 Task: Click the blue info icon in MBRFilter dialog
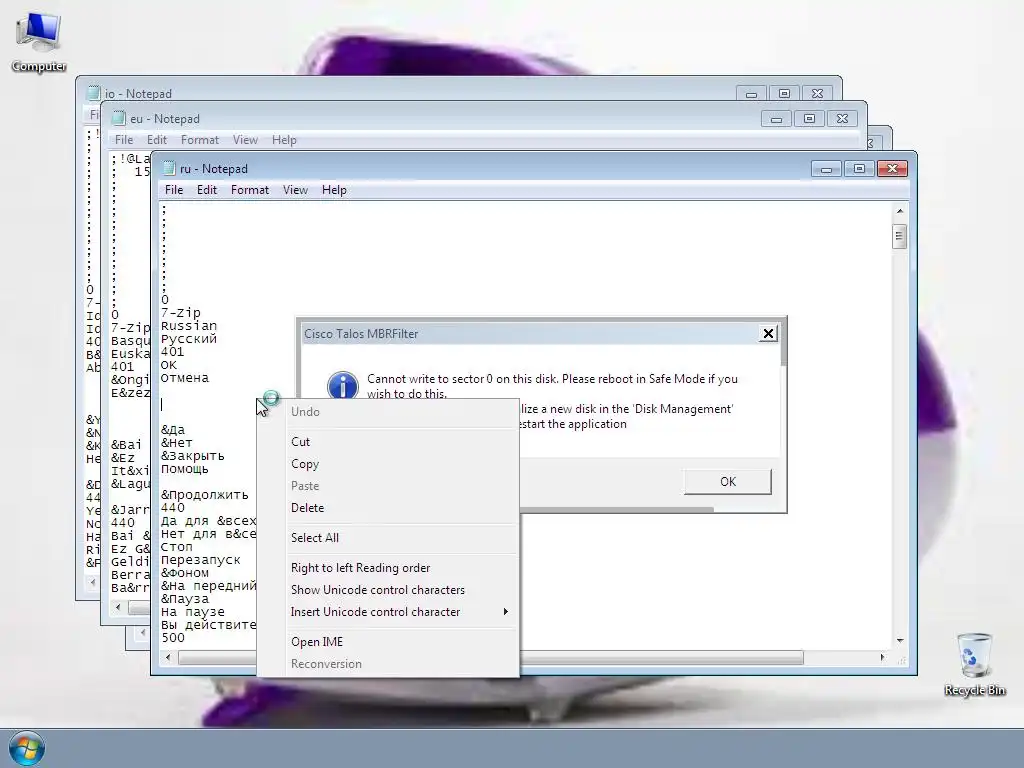tap(343, 385)
